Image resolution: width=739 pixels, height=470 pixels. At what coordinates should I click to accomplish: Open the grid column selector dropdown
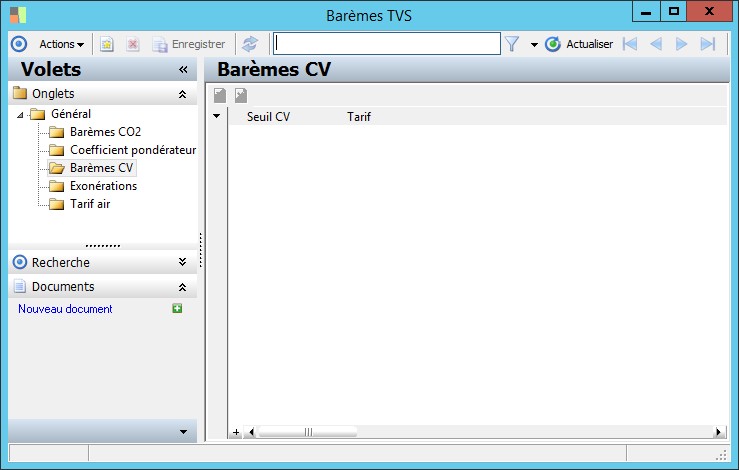pos(216,116)
